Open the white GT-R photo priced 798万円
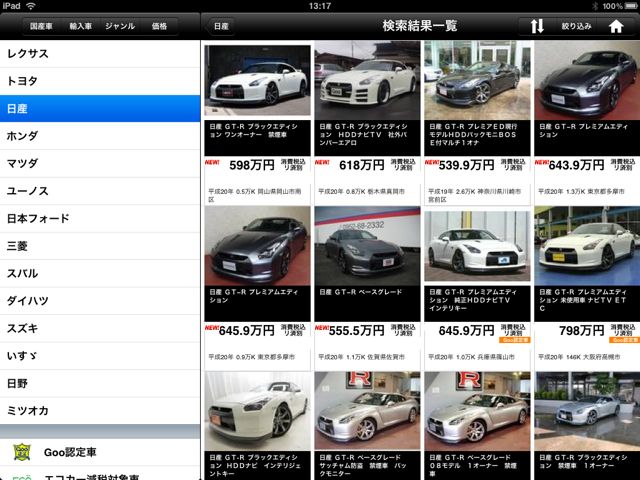 pyautogui.click(x=587, y=246)
